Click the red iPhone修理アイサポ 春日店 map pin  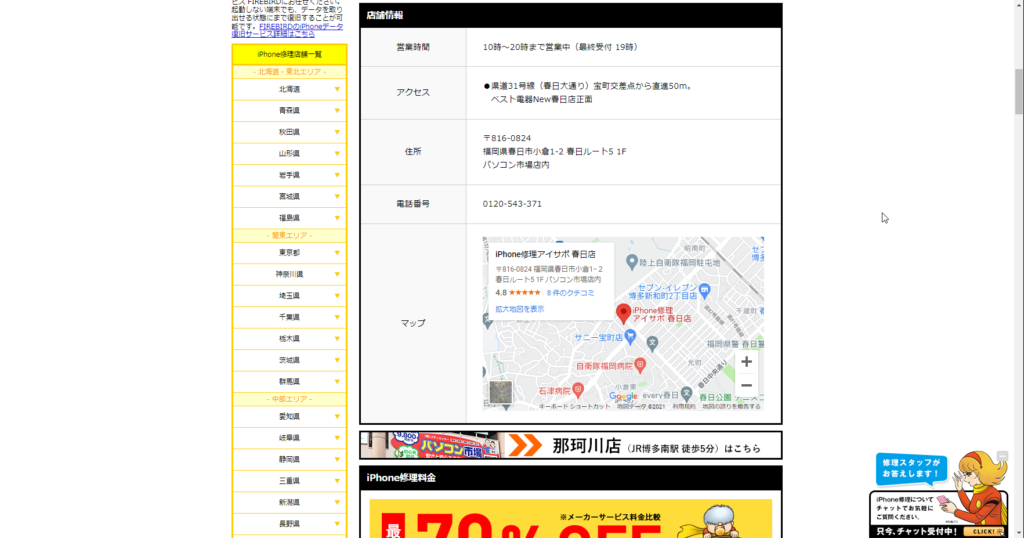click(623, 313)
